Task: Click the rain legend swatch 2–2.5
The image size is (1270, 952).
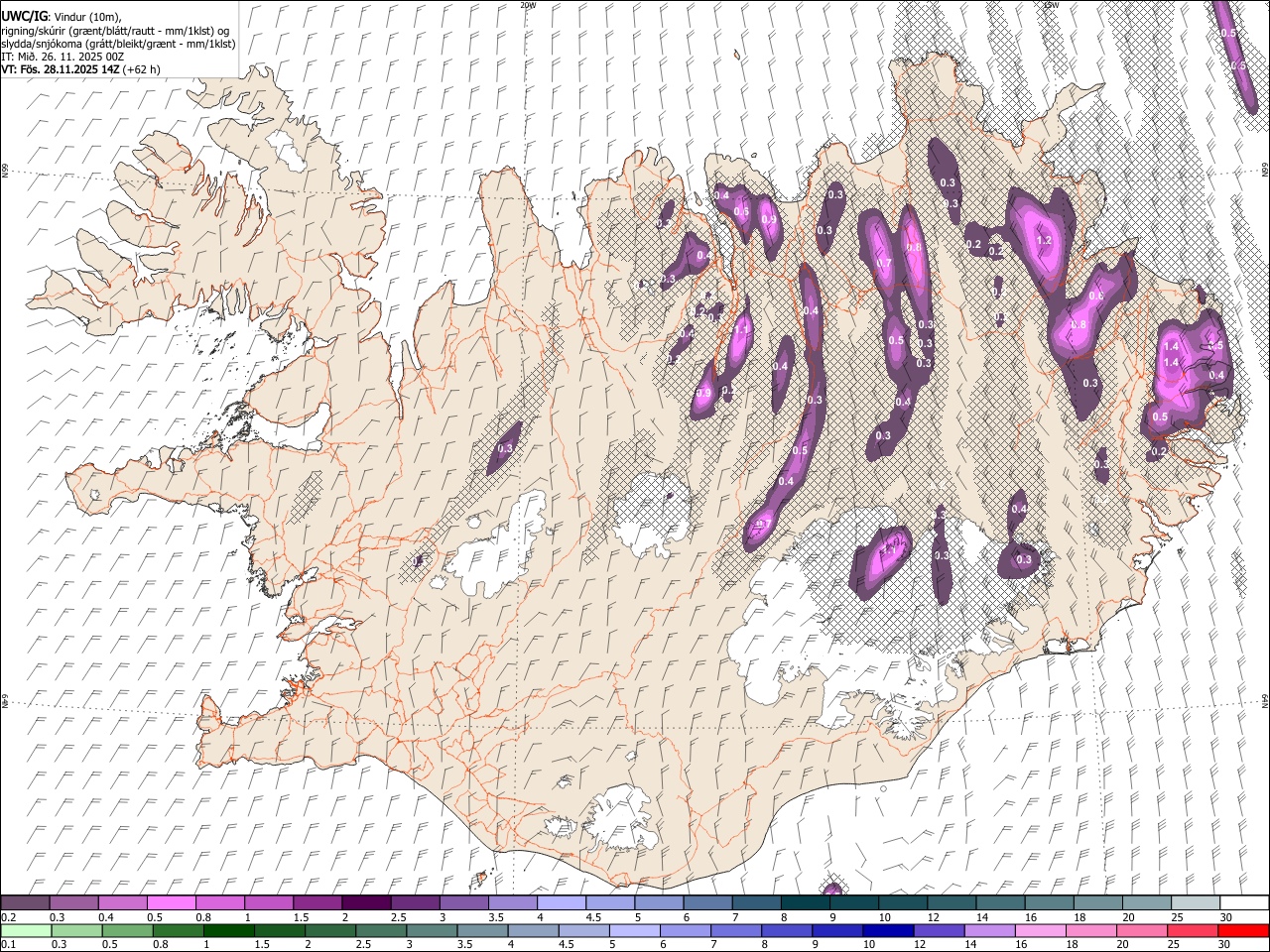Action: coord(330,930)
